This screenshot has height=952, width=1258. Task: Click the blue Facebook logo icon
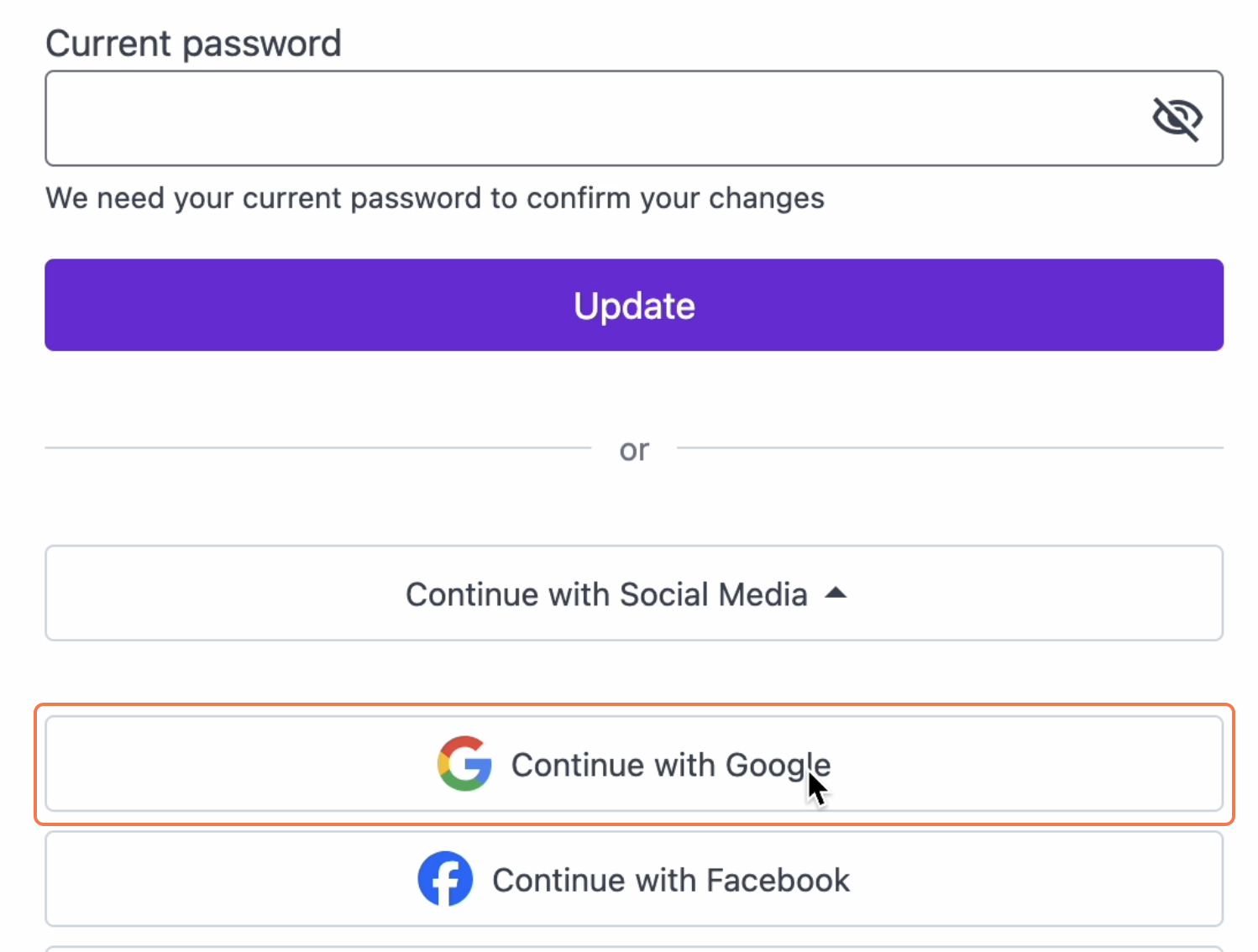tap(445, 879)
